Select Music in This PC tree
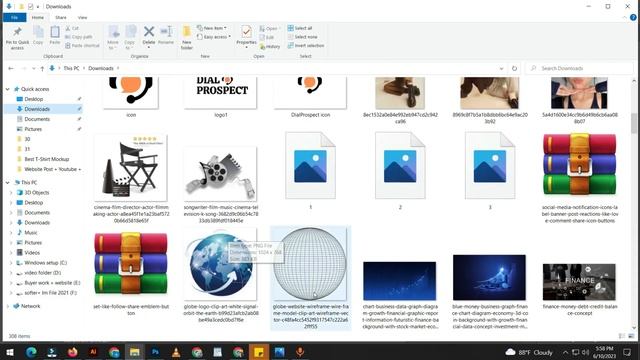 (31, 233)
